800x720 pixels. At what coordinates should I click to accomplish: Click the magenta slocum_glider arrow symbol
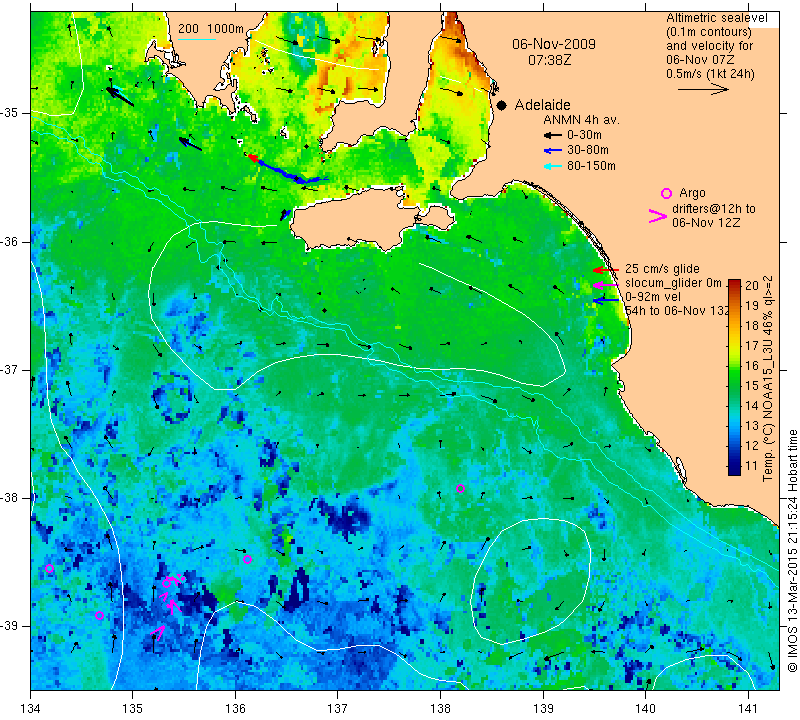606,284
